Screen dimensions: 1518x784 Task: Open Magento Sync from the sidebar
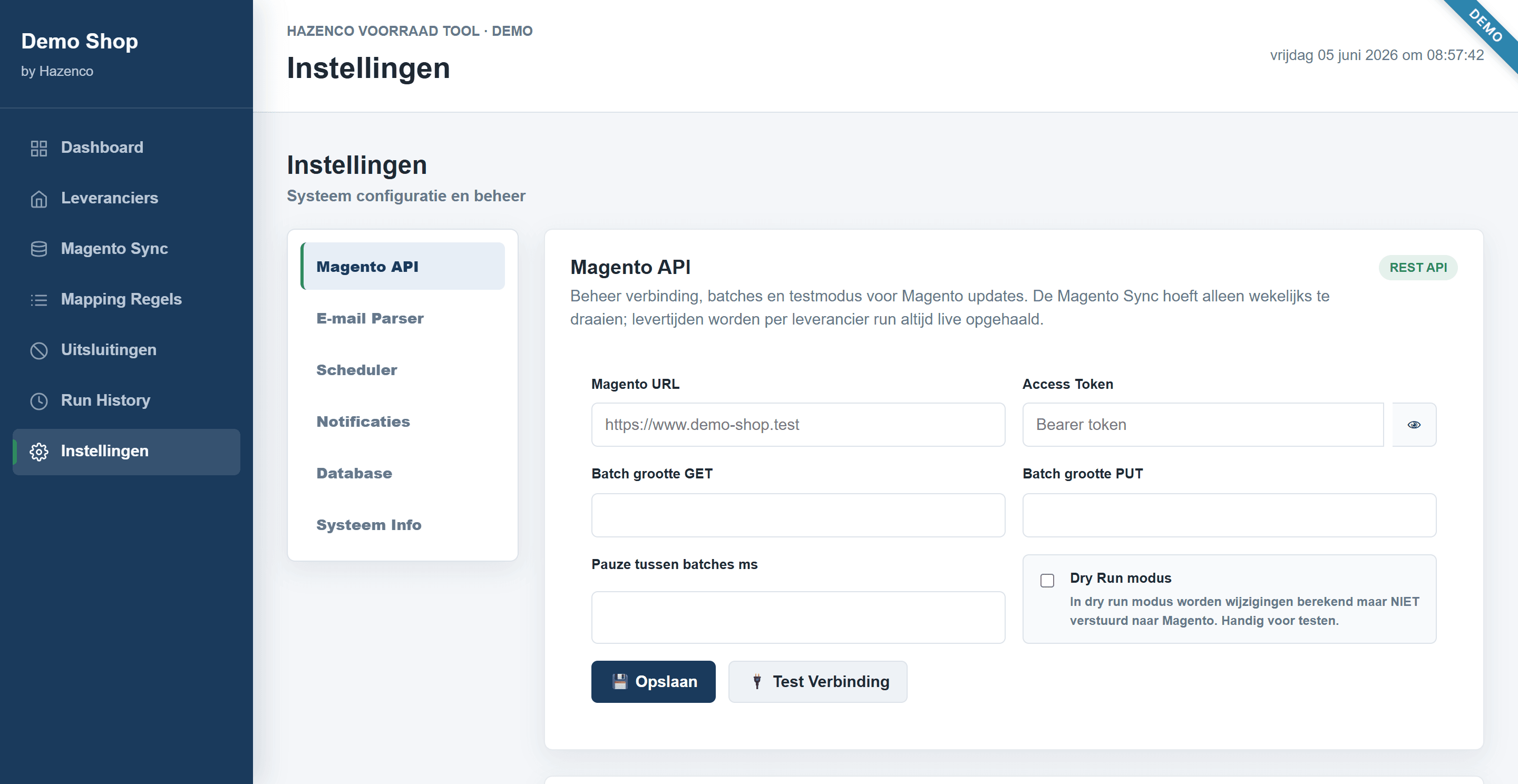click(126, 249)
